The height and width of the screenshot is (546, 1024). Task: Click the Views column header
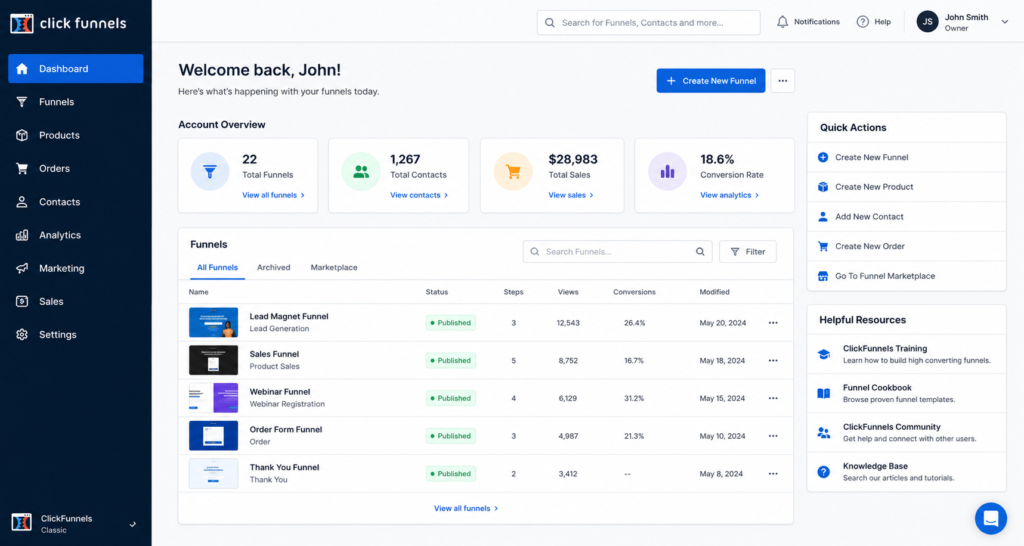pos(568,292)
